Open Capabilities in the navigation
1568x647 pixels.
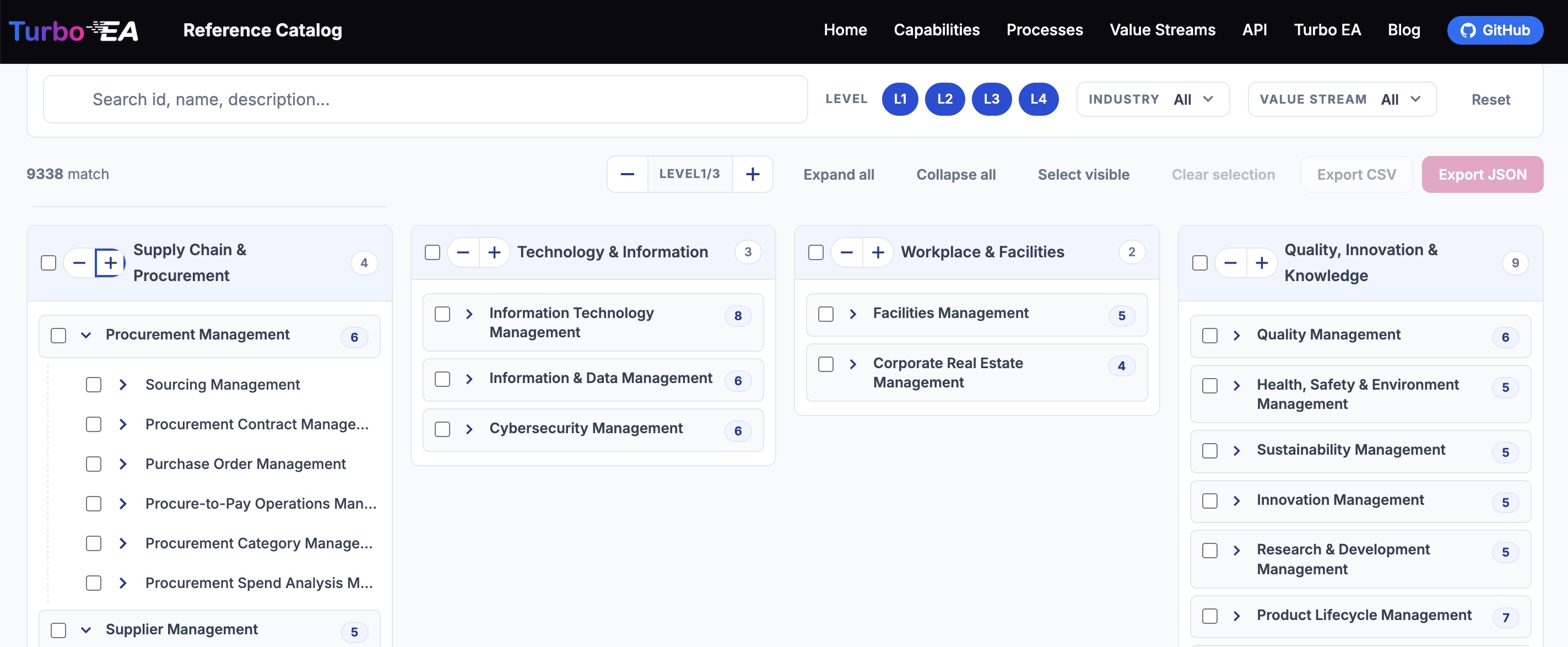click(x=936, y=30)
